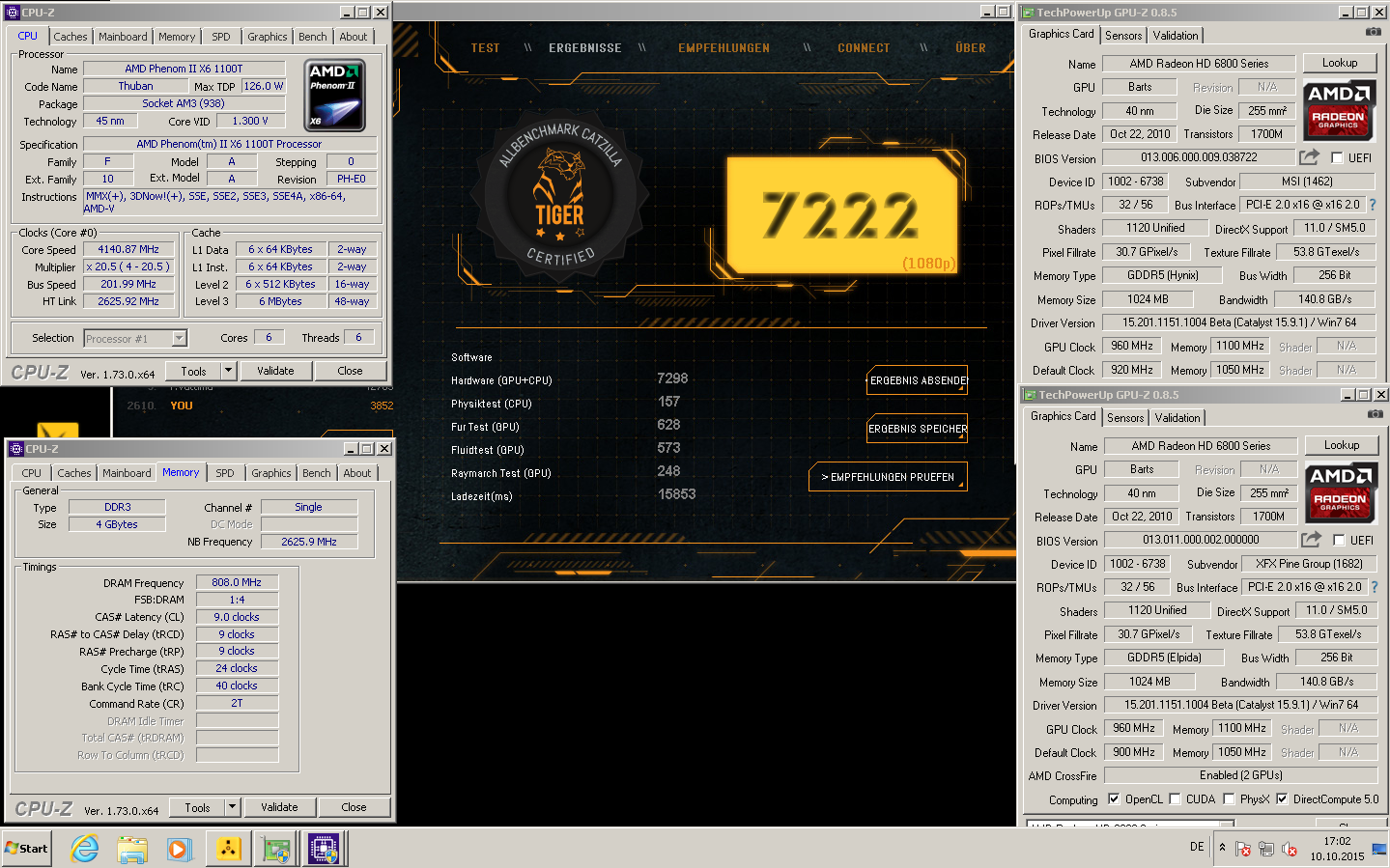This screenshot has height=868, width=1390.
Task: Click the AMD Radeon Graphics logo in lower GPU-Z
Action: (1341, 491)
